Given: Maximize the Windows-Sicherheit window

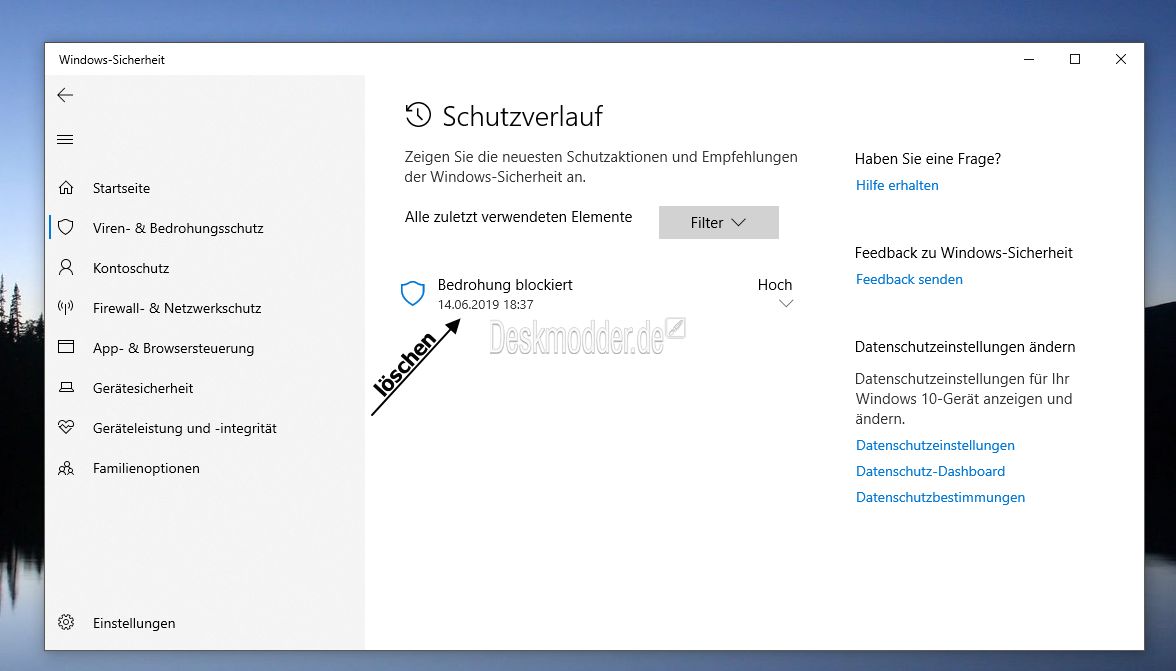Looking at the screenshot, I should 1075,59.
